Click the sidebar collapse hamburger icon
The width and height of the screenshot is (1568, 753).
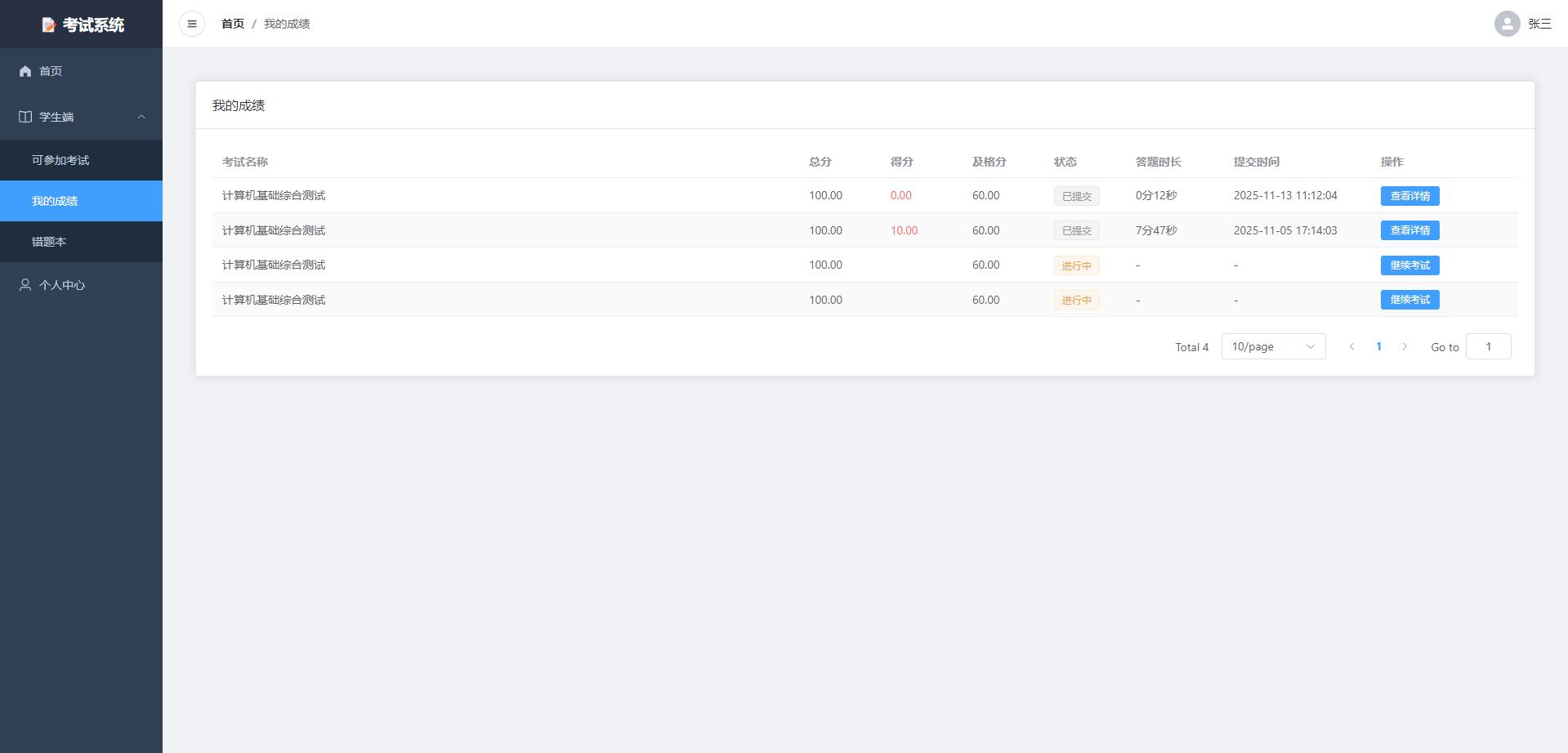click(192, 24)
